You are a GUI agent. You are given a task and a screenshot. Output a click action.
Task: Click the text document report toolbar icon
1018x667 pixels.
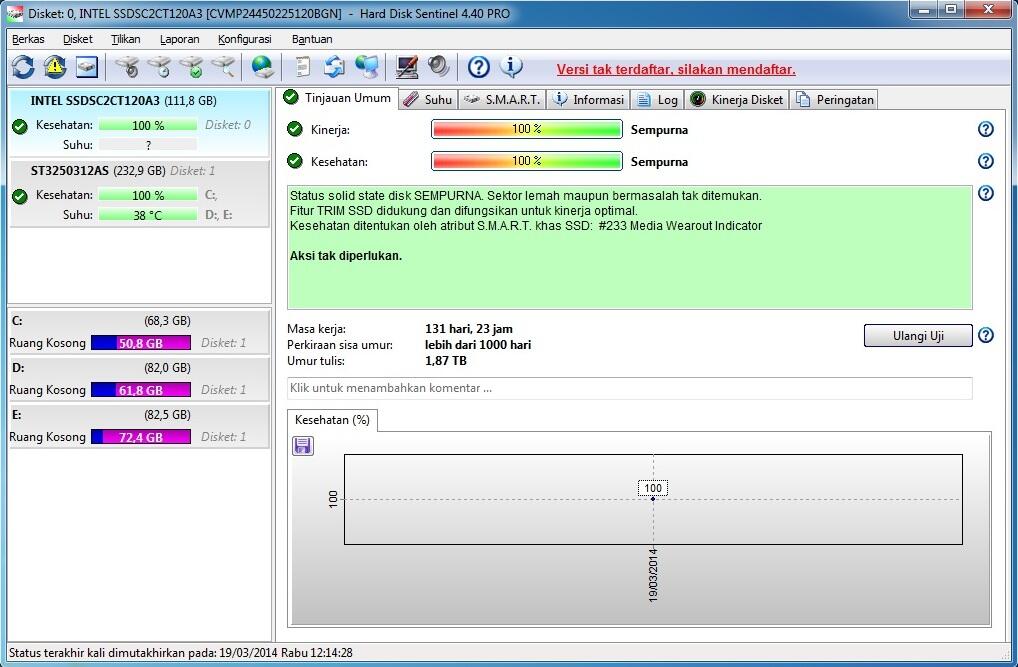pyautogui.click(x=303, y=67)
